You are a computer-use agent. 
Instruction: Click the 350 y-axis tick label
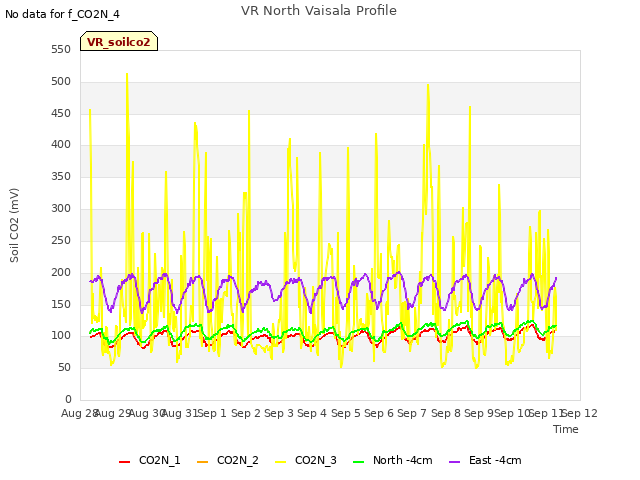click(x=61, y=176)
